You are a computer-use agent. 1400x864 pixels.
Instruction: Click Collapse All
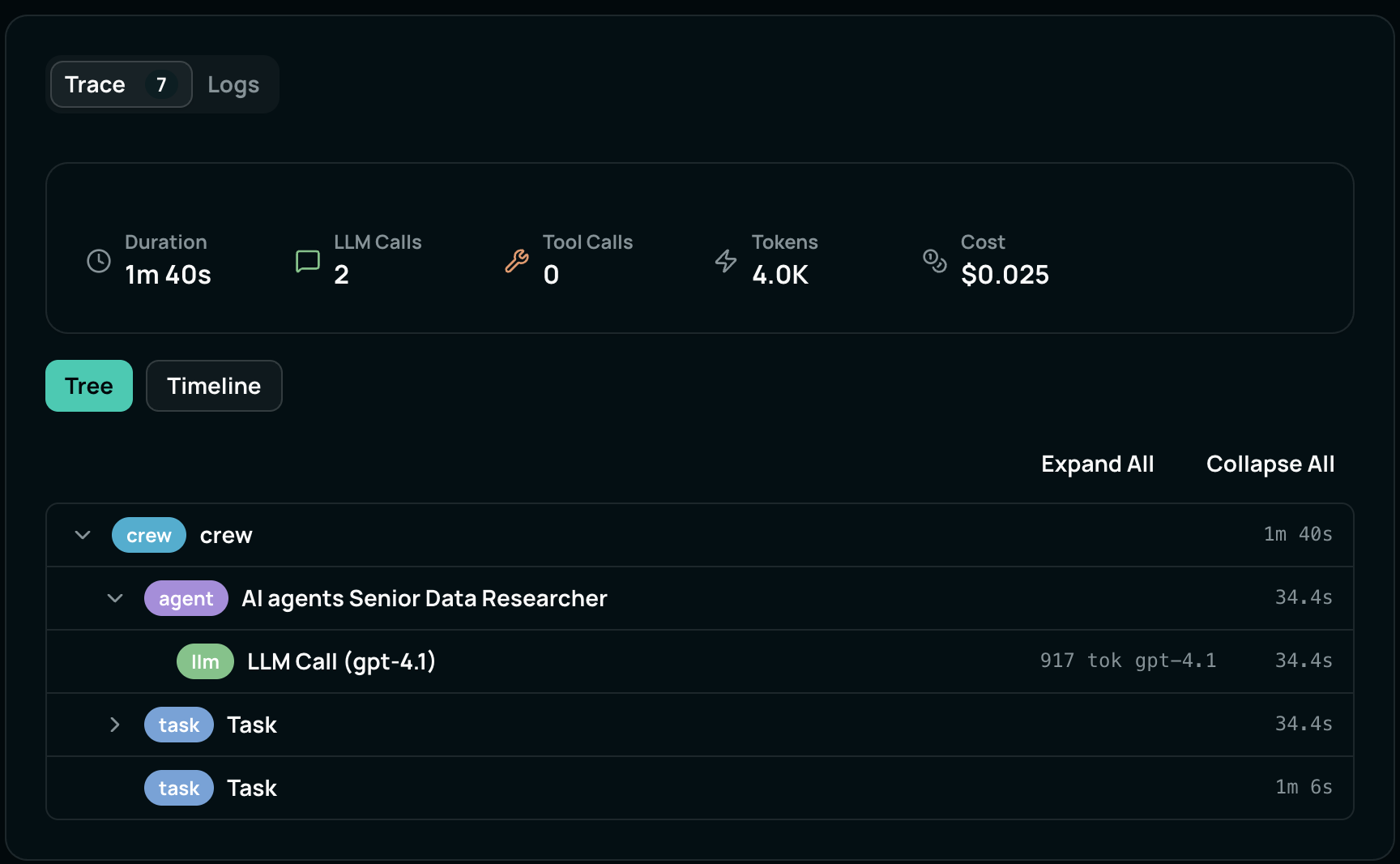click(1269, 464)
